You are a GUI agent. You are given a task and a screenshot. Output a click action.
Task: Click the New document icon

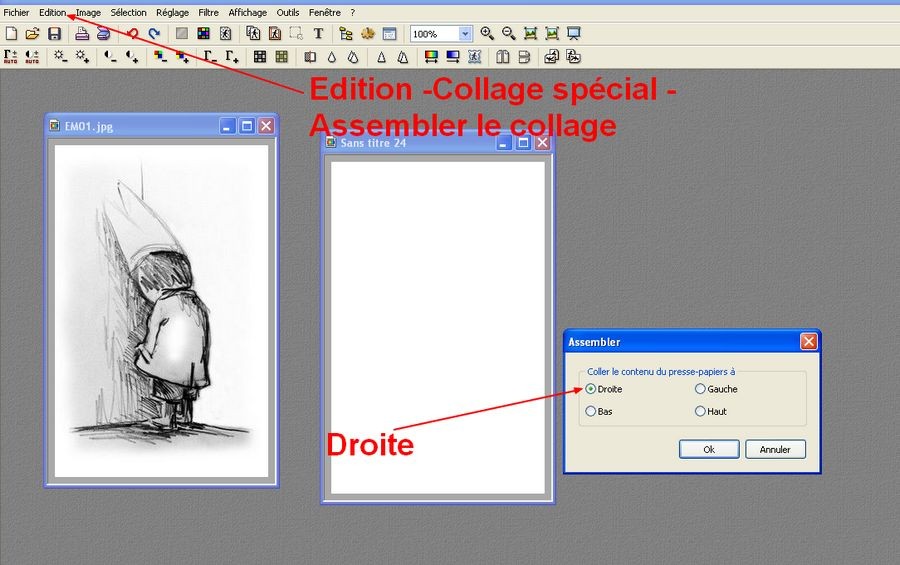tap(11, 34)
